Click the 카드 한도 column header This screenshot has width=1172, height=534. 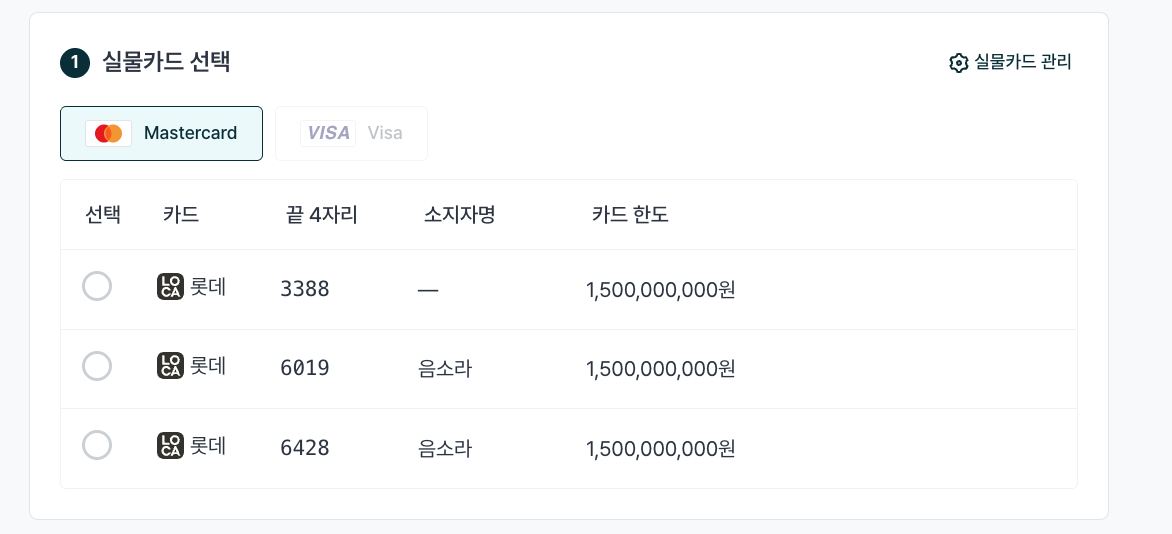tap(630, 215)
